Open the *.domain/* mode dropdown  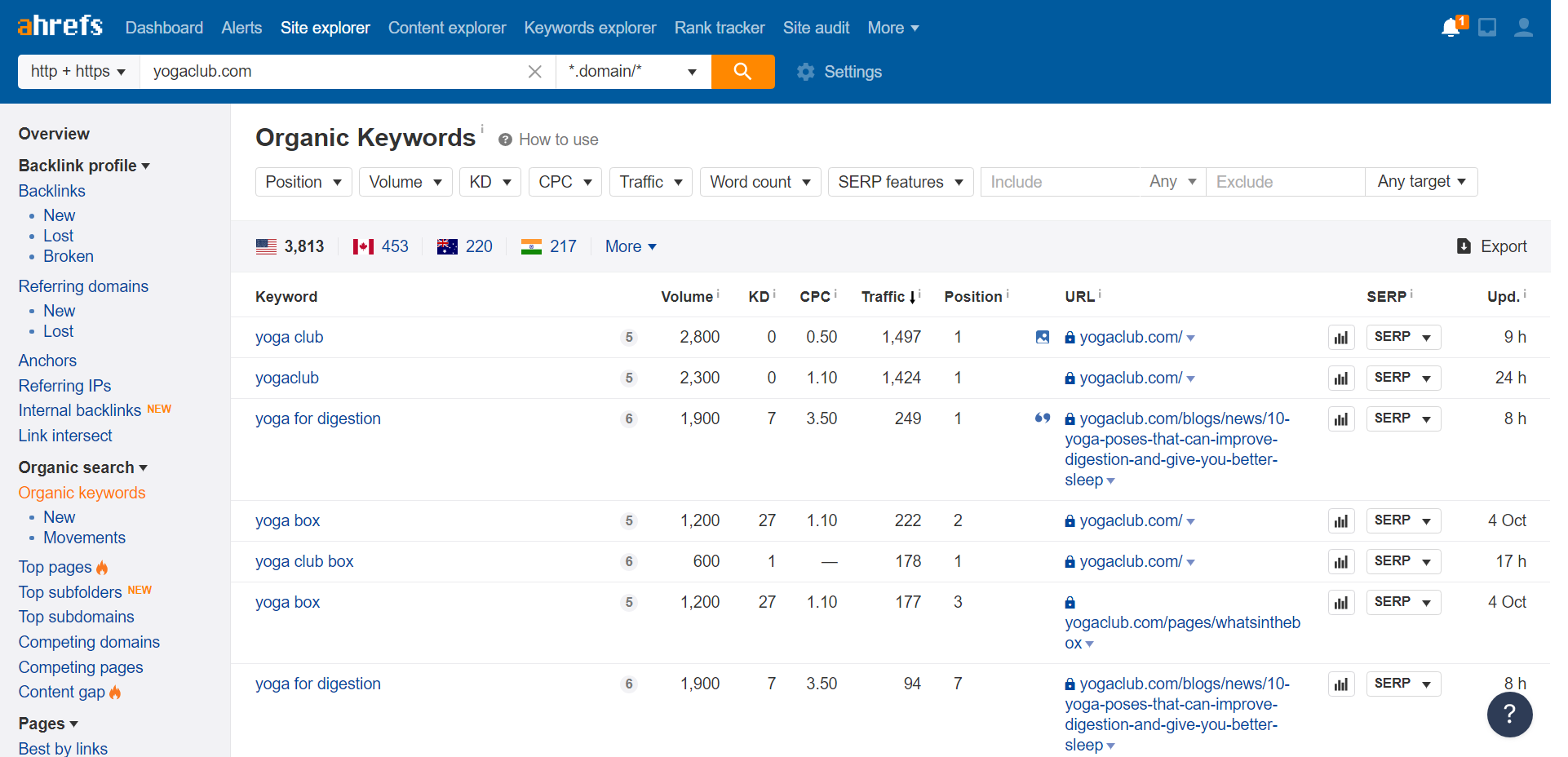coord(634,72)
